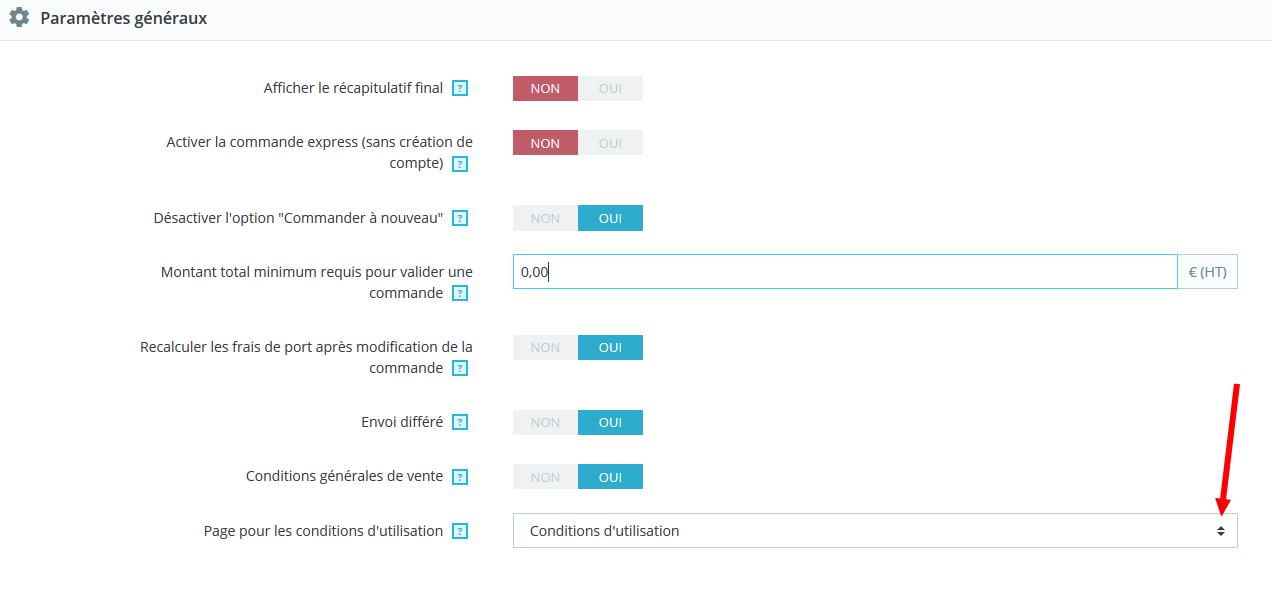Set Afficher le récapitulatif final to OUI
The height and width of the screenshot is (594, 1272).
[610, 89]
